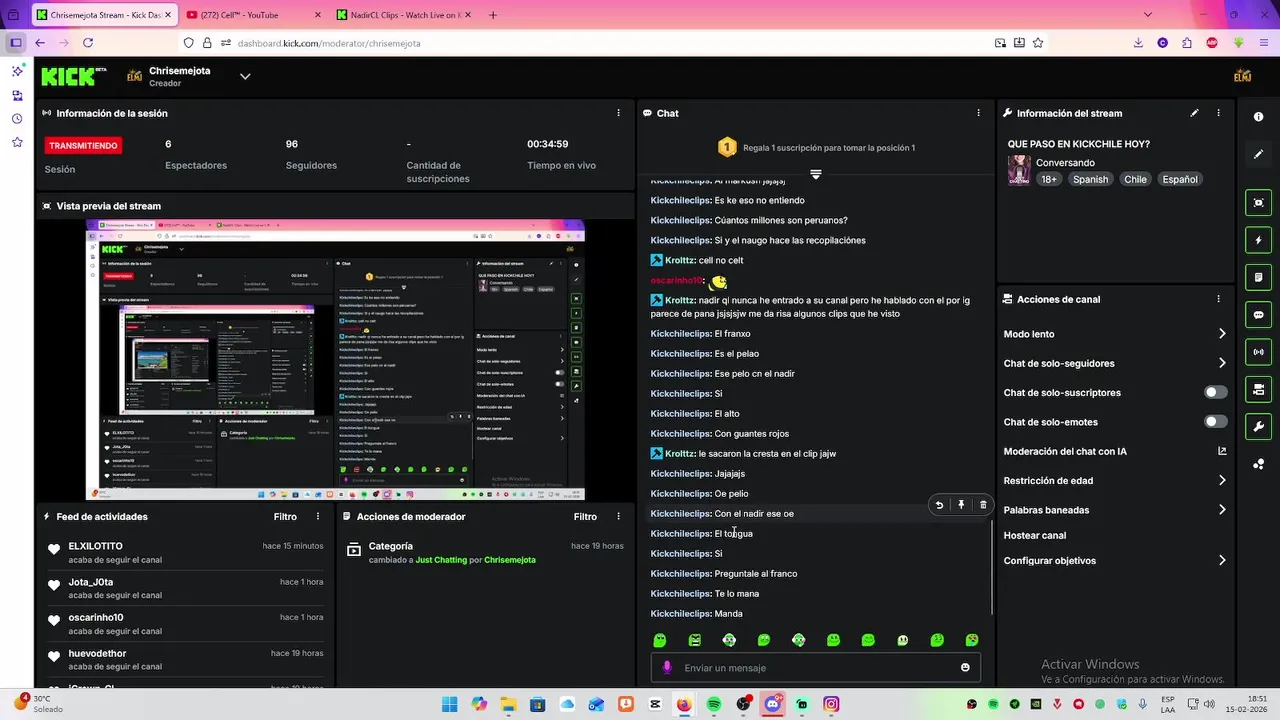Open Información del stream three-dot menu
The width and height of the screenshot is (1280, 720).
click(x=1218, y=113)
